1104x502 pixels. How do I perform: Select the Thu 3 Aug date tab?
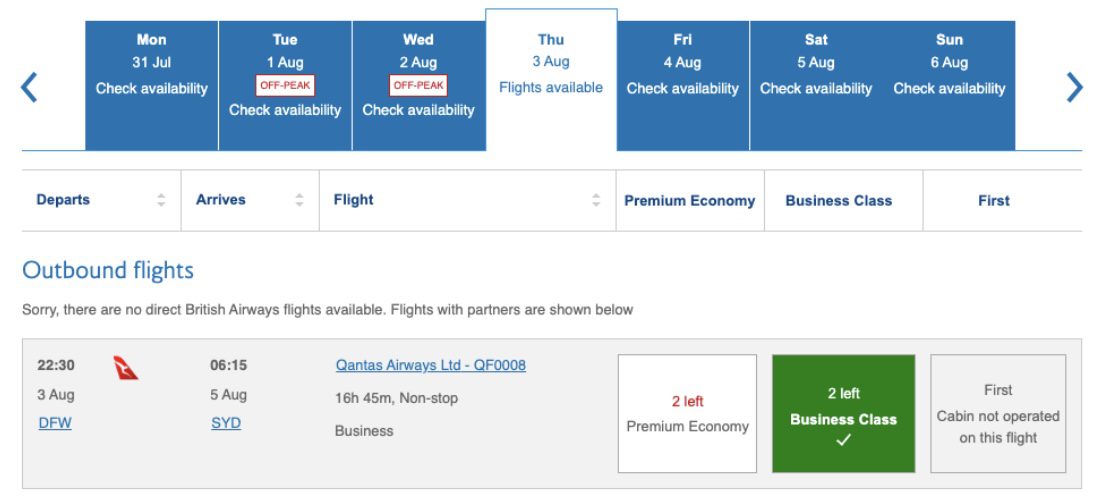[x=551, y=80]
